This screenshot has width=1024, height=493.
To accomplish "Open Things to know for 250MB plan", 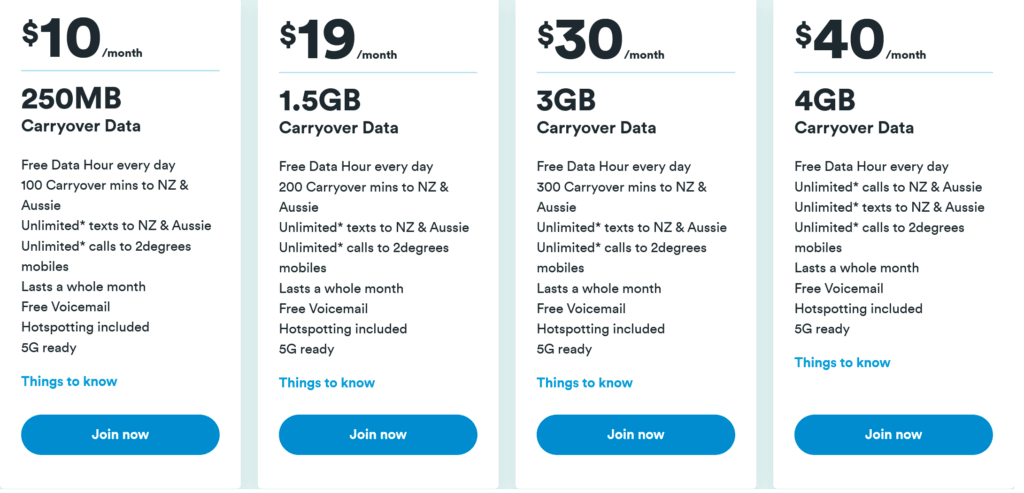I will click(x=69, y=381).
